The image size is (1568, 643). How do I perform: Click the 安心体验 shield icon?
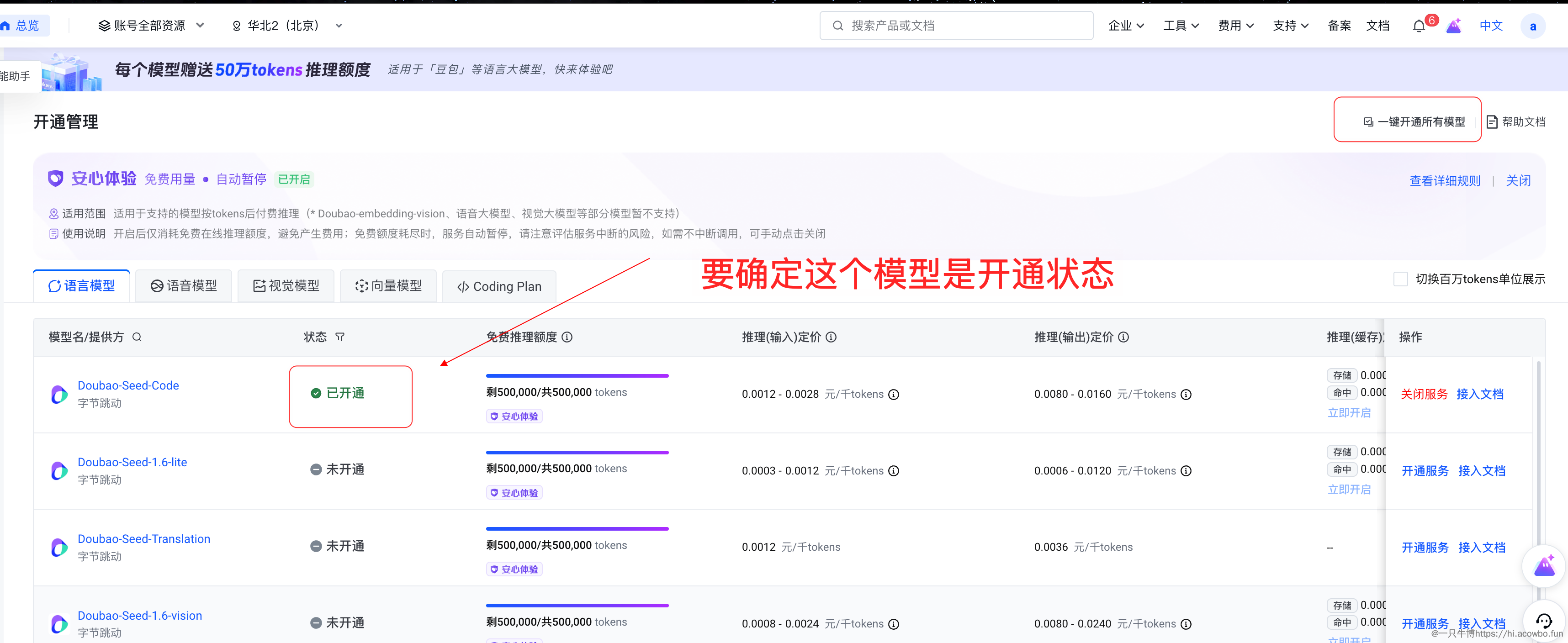pos(55,178)
